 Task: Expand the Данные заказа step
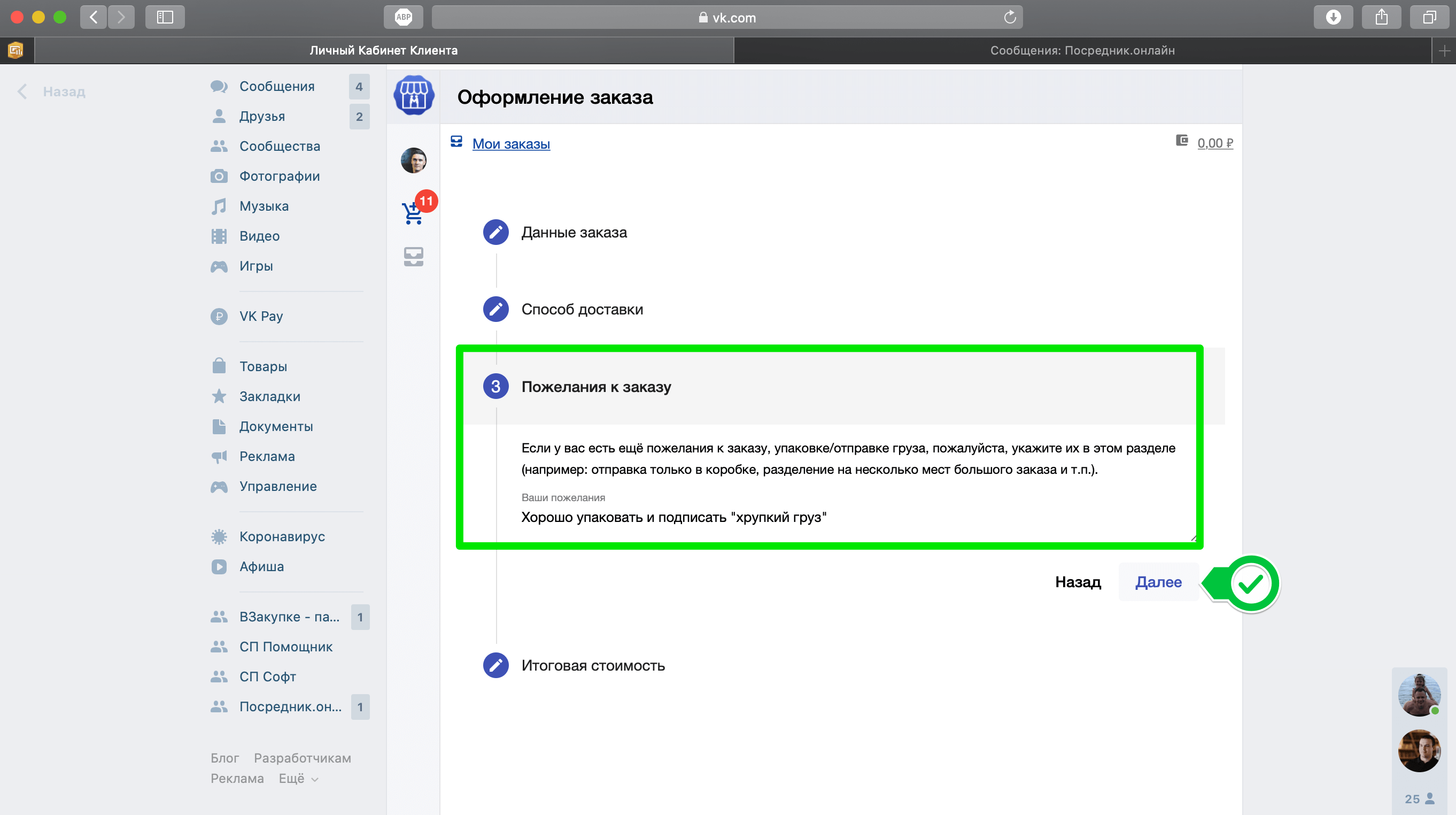pos(574,233)
